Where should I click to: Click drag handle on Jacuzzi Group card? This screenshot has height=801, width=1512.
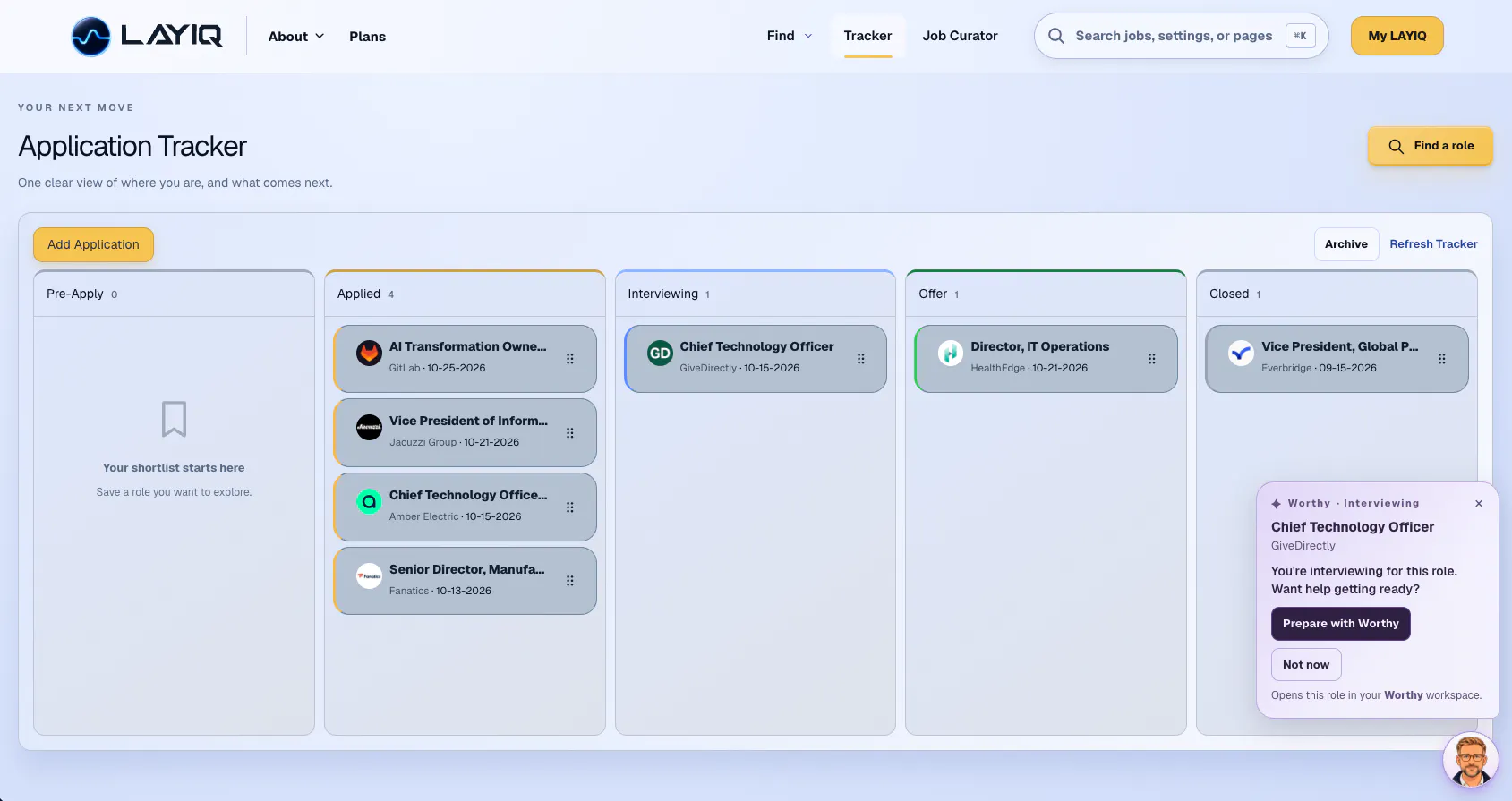click(570, 433)
